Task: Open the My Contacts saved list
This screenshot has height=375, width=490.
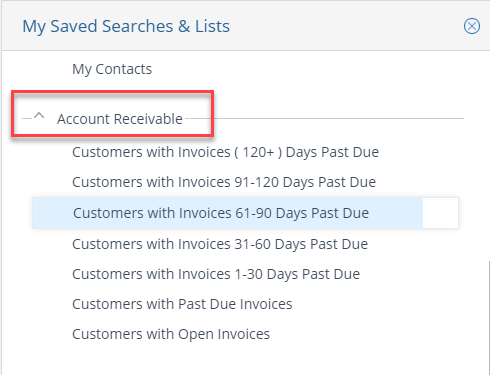Action: tap(112, 69)
